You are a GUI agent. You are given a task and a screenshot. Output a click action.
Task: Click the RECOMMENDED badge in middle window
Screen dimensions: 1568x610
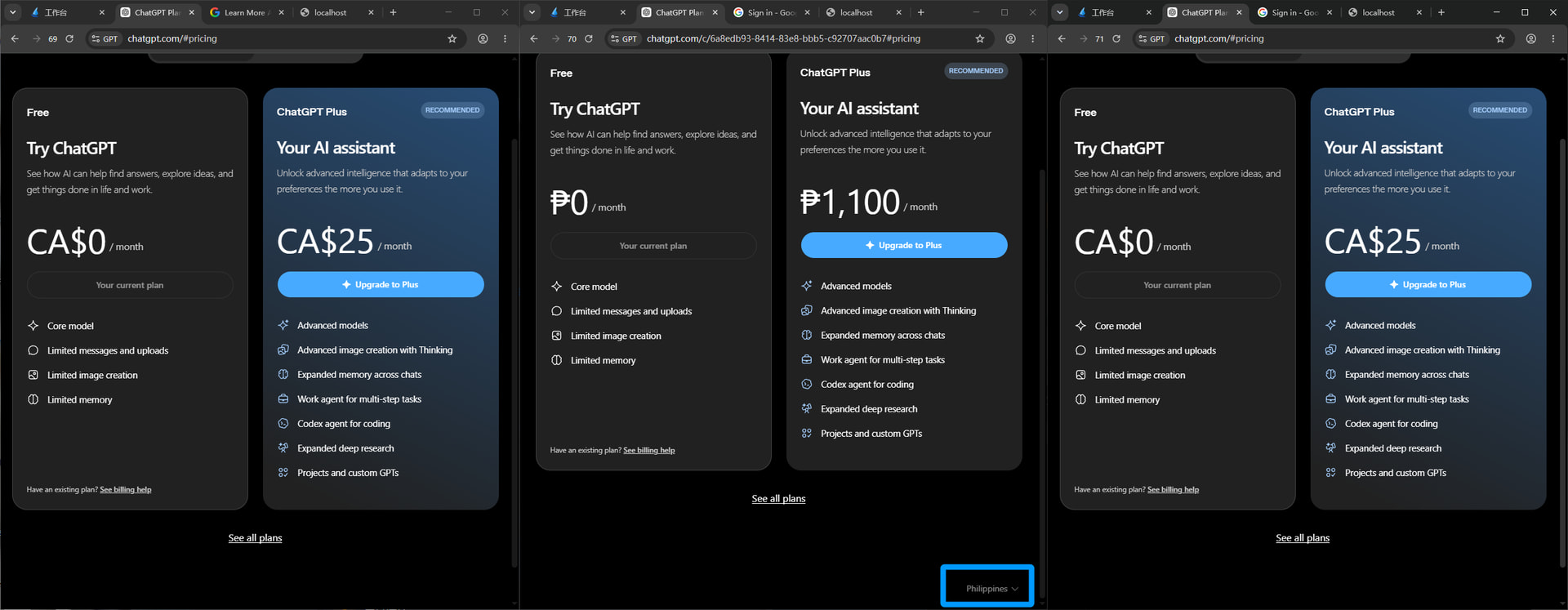976,71
